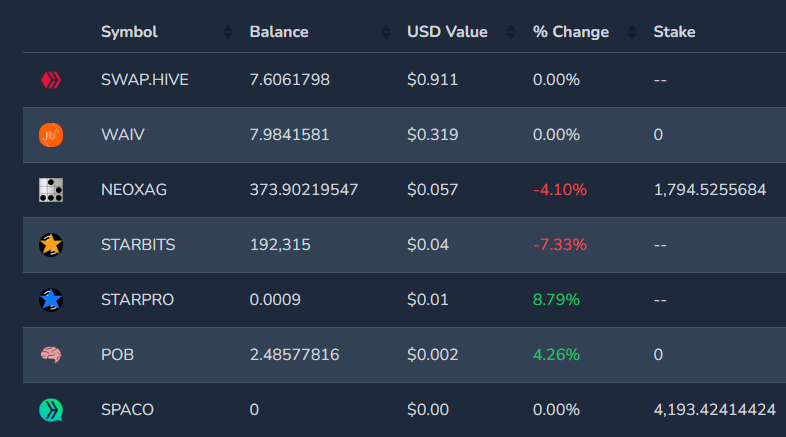Click SWAP.HIVE 0.00% change value
Screen dimensions: 786x437
coord(556,80)
